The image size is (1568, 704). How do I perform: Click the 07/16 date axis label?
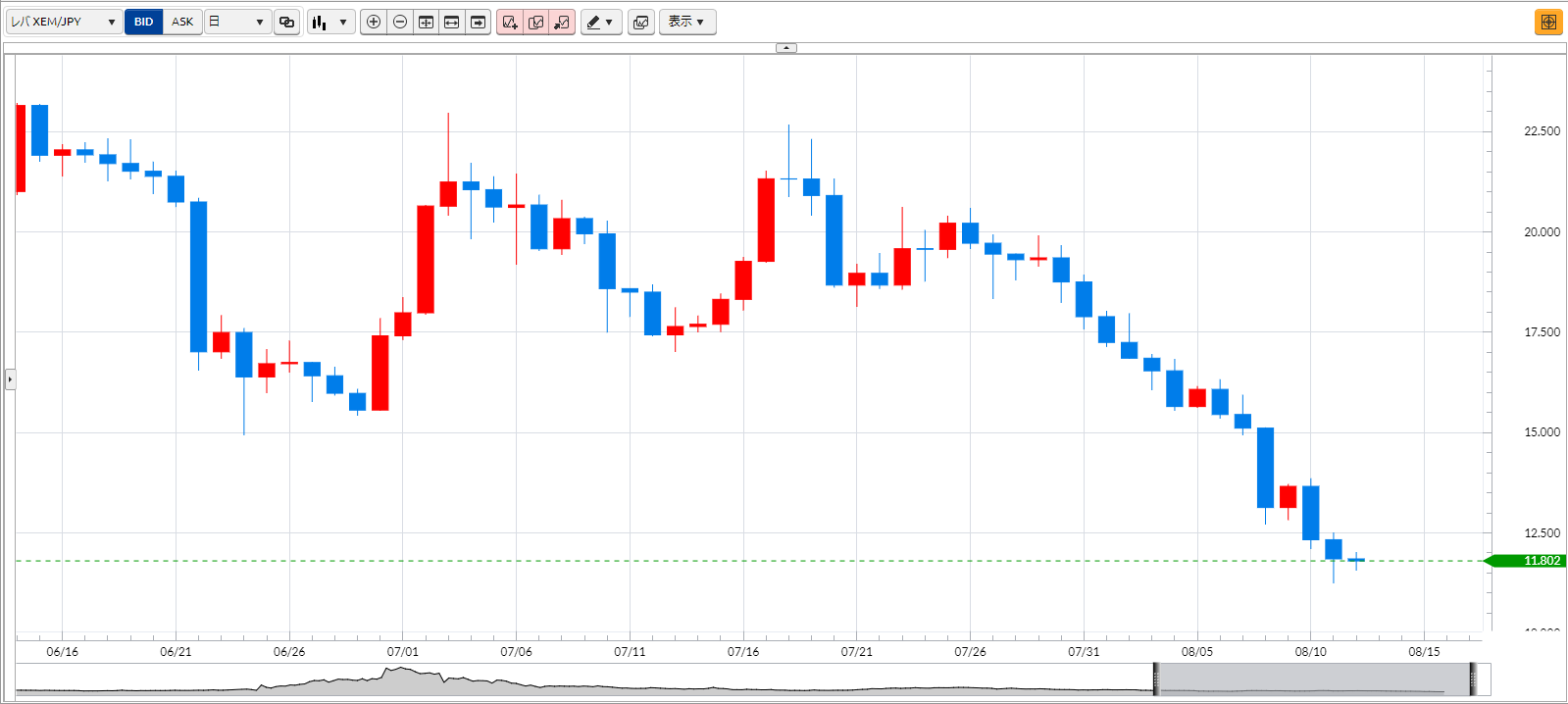click(x=743, y=651)
